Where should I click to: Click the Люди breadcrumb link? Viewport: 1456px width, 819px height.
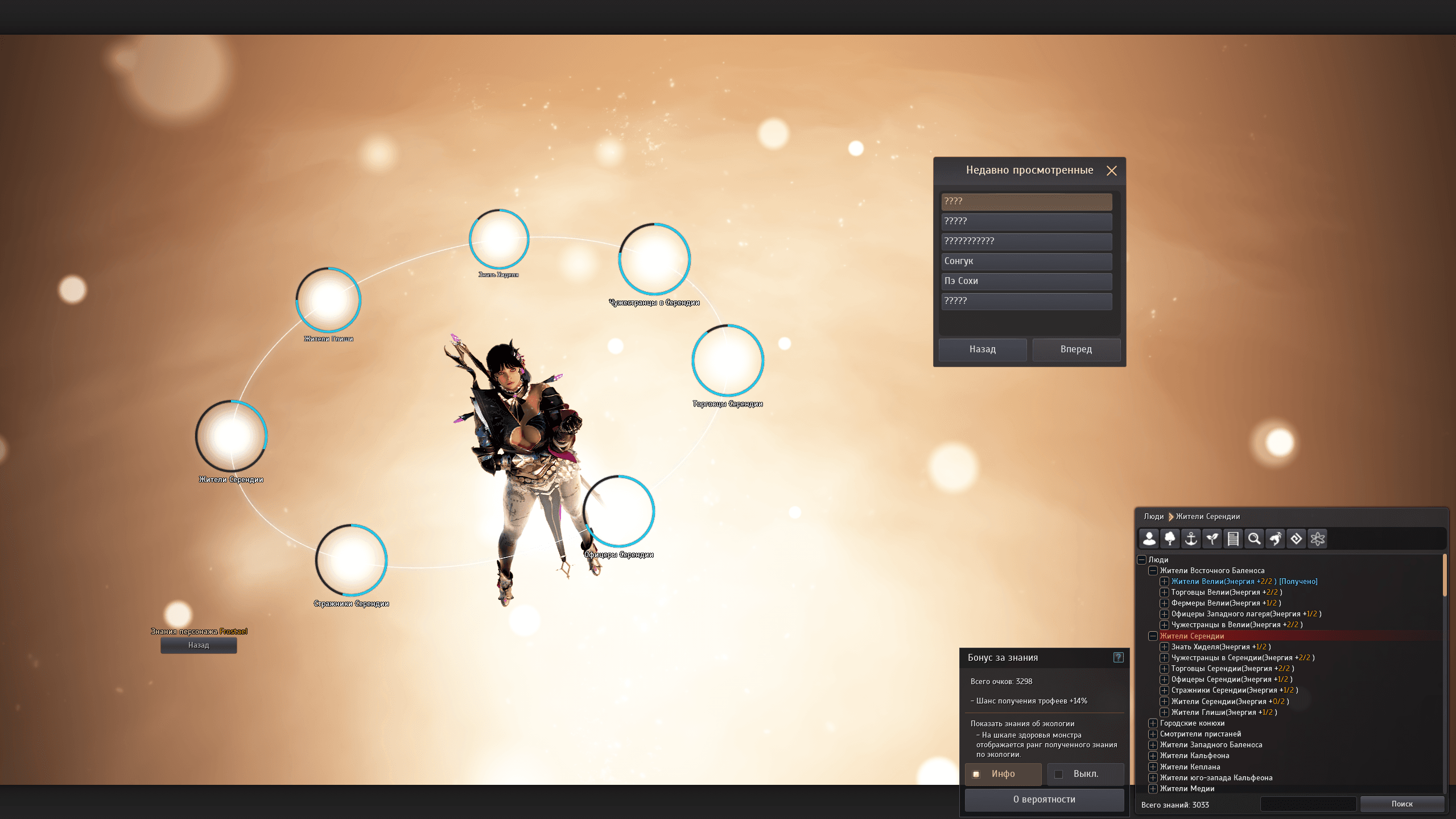1153,516
